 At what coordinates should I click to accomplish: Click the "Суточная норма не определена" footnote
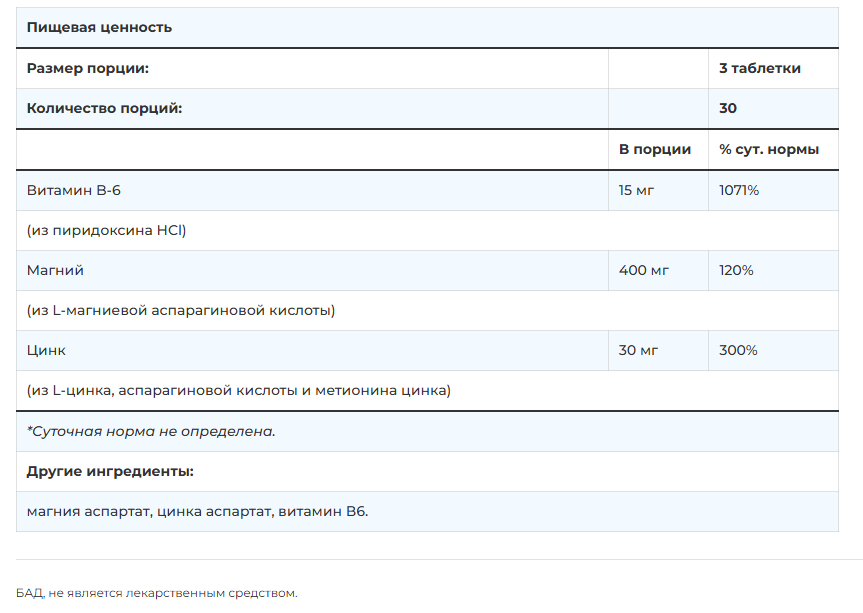point(151,431)
